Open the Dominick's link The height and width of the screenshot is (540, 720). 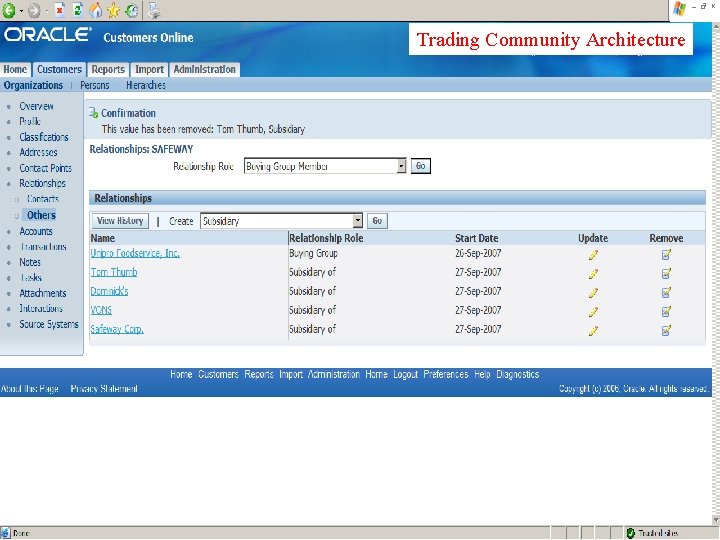[109, 291]
